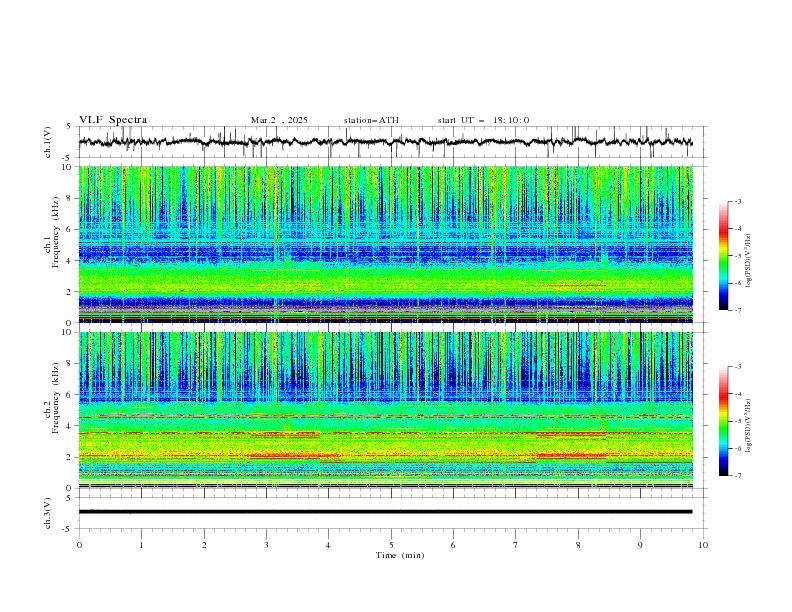Click the time axis tick label "10"
This screenshot has width=792, height=612.
point(703,545)
